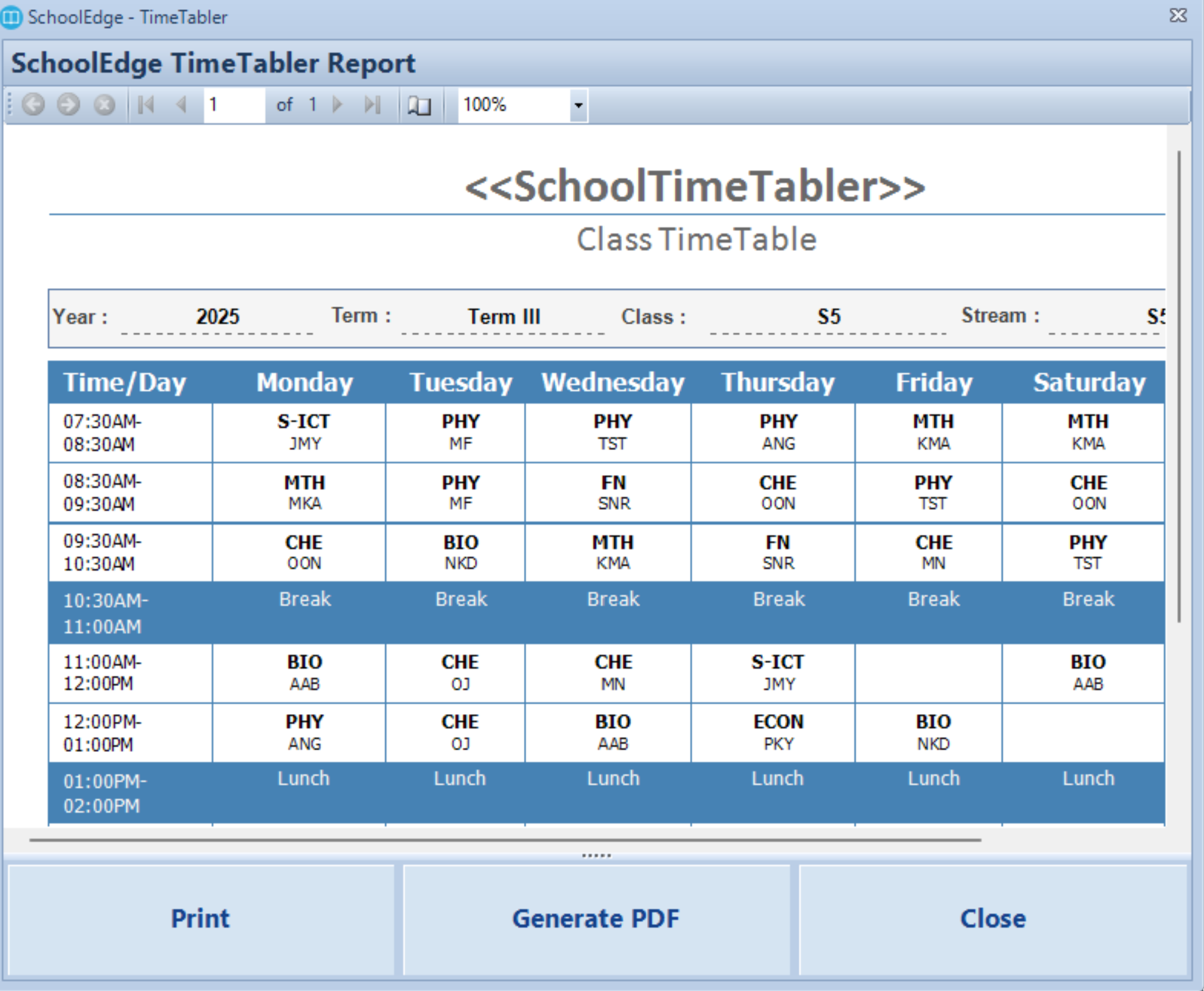This screenshot has width=1204, height=991.
Task: Click the current page number field
Action: (233, 105)
